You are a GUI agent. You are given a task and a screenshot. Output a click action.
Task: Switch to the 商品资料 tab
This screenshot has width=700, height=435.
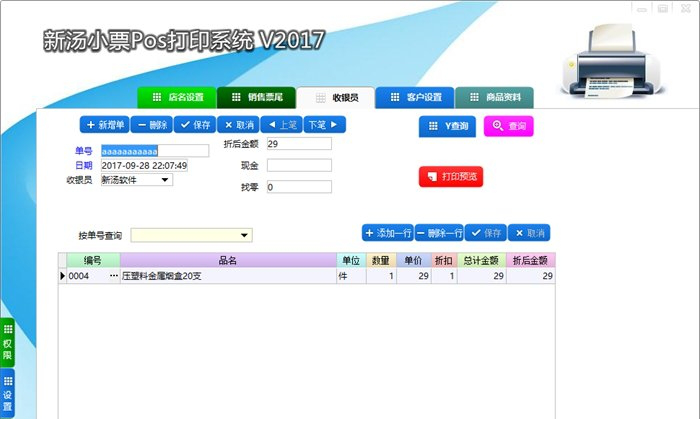pyautogui.click(x=494, y=97)
